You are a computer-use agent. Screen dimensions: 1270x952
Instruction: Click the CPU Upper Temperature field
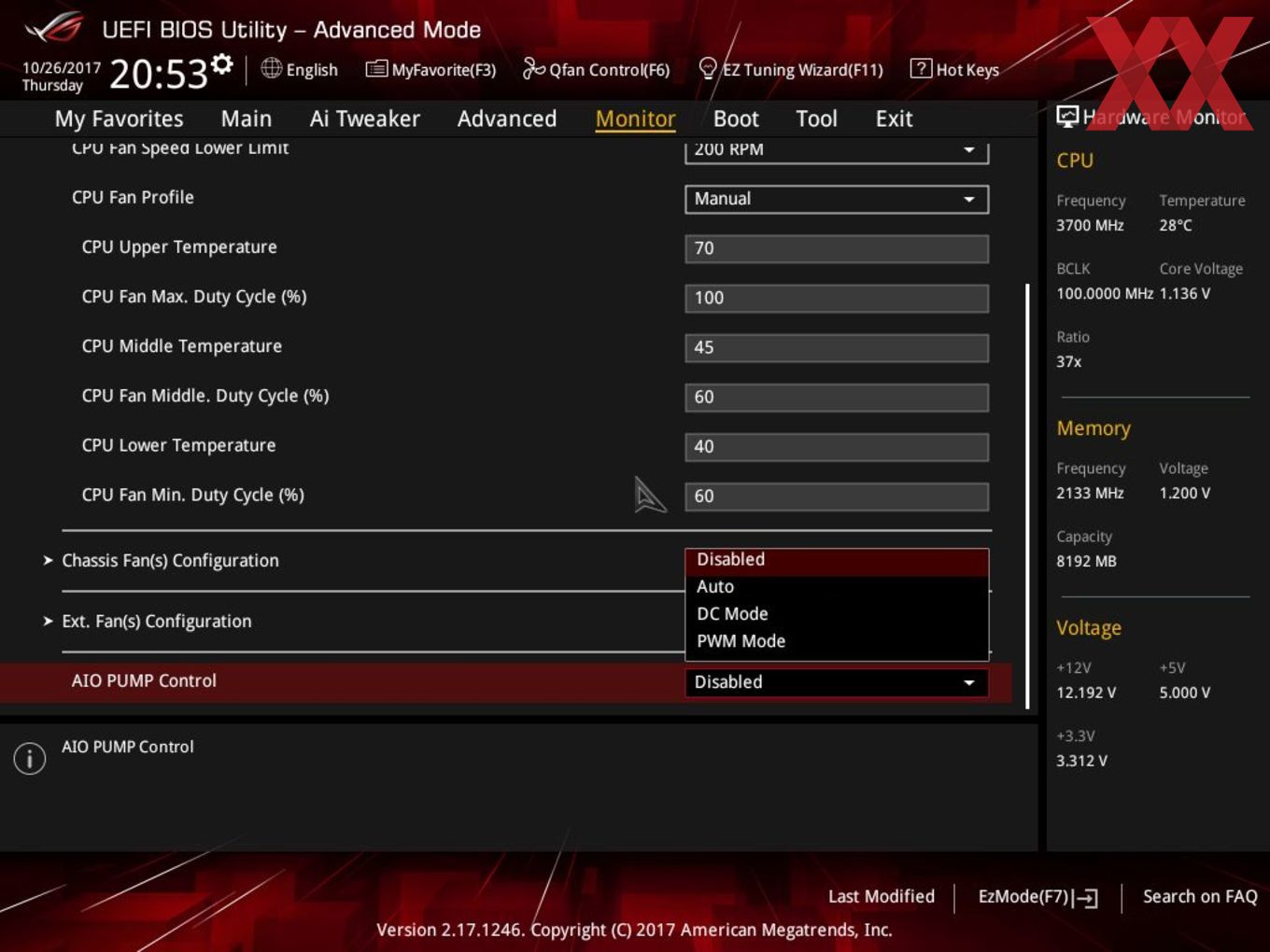click(837, 248)
